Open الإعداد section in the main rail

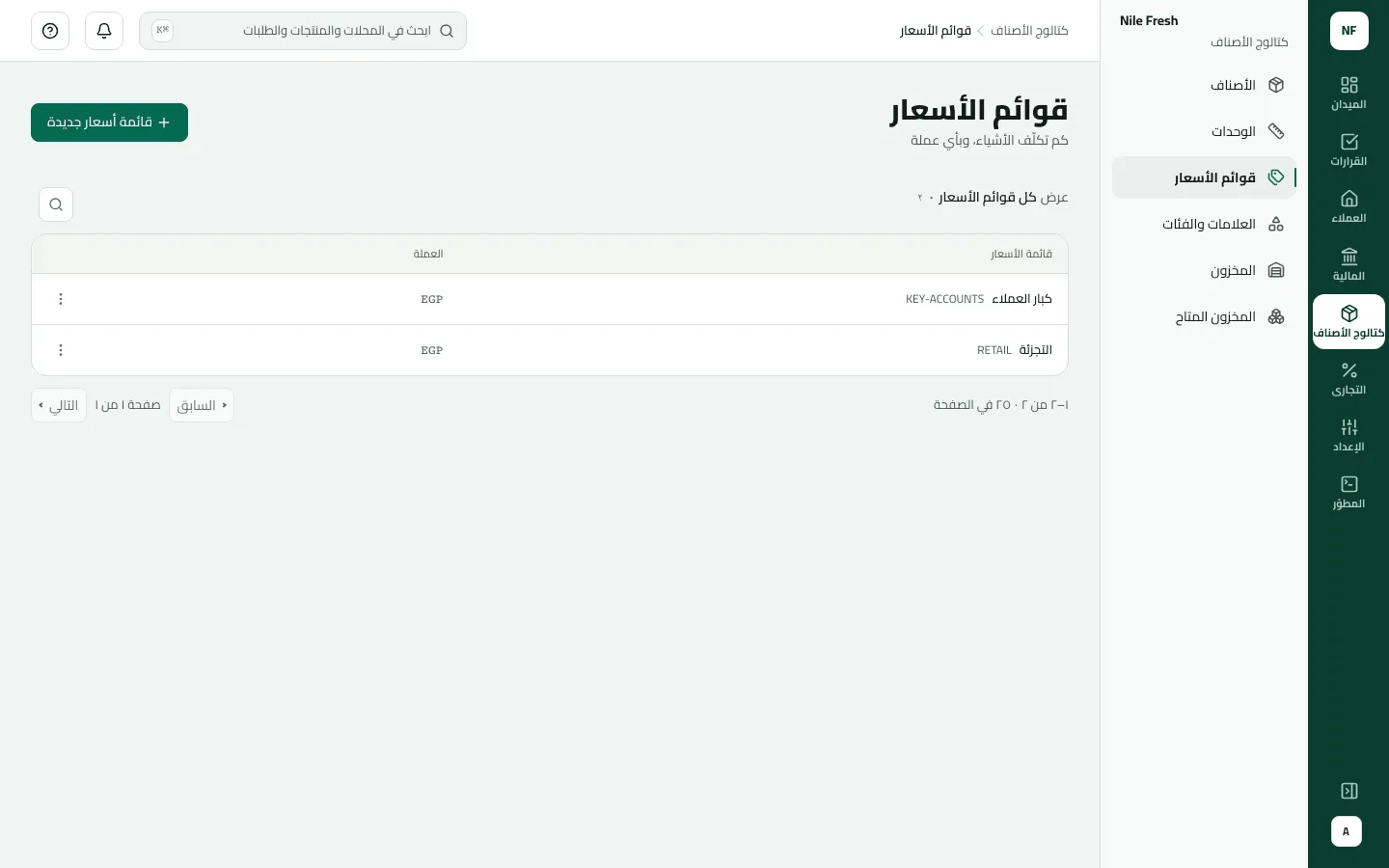1348,435
